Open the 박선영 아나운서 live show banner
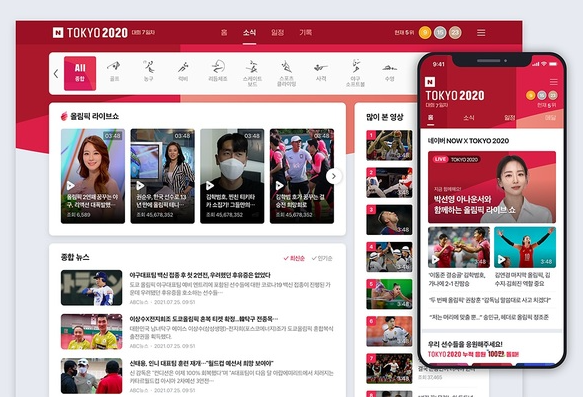The height and width of the screenshot is (405, 583). click(492, 187)
